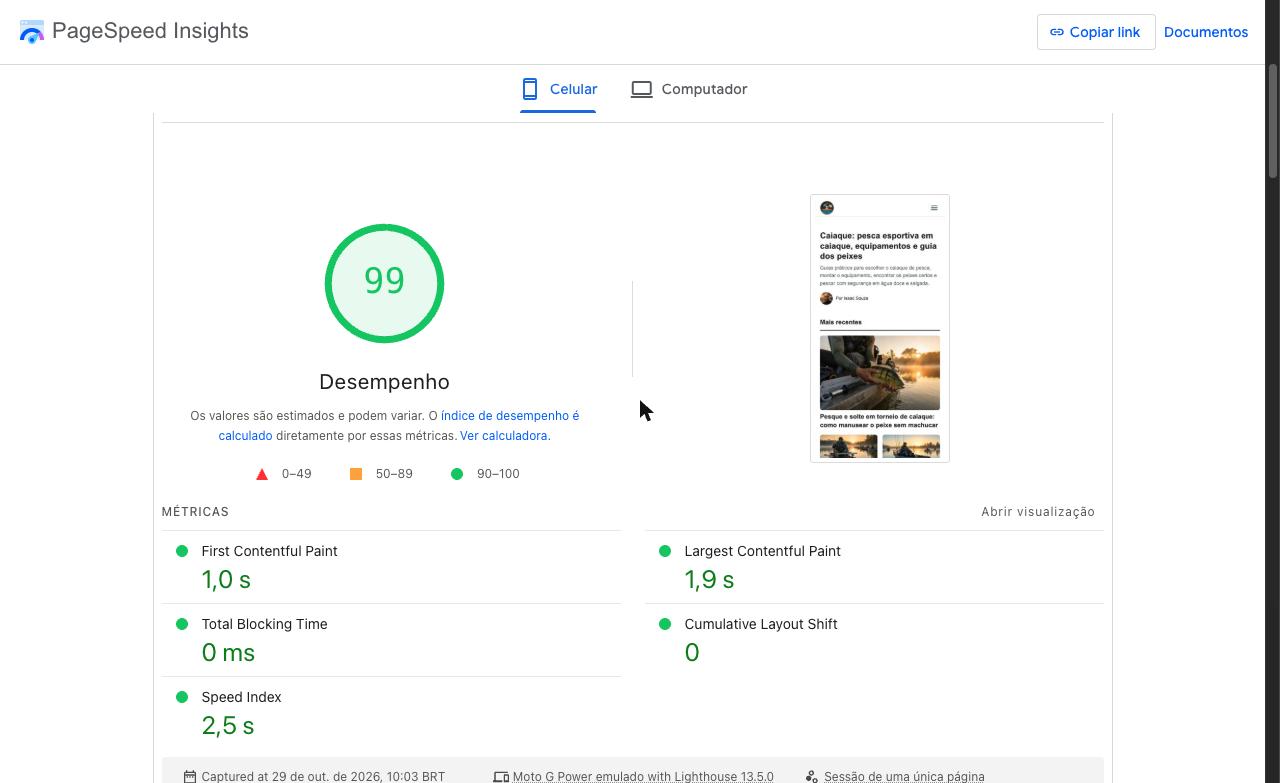This screenshot has width=1280, height=783.
Task: Expand metrics with Abrir visualização
Action: 1038,512
